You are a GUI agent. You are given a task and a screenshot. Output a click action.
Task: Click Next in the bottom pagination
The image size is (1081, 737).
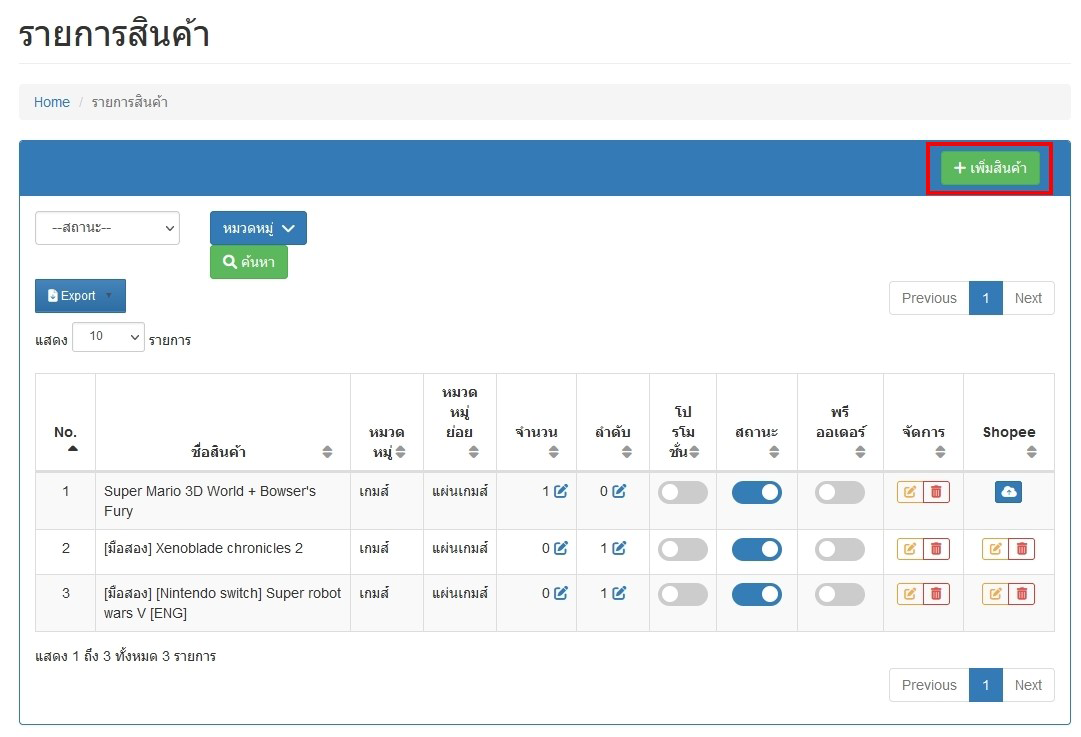pyautogui.click(x=1027, y=685)
